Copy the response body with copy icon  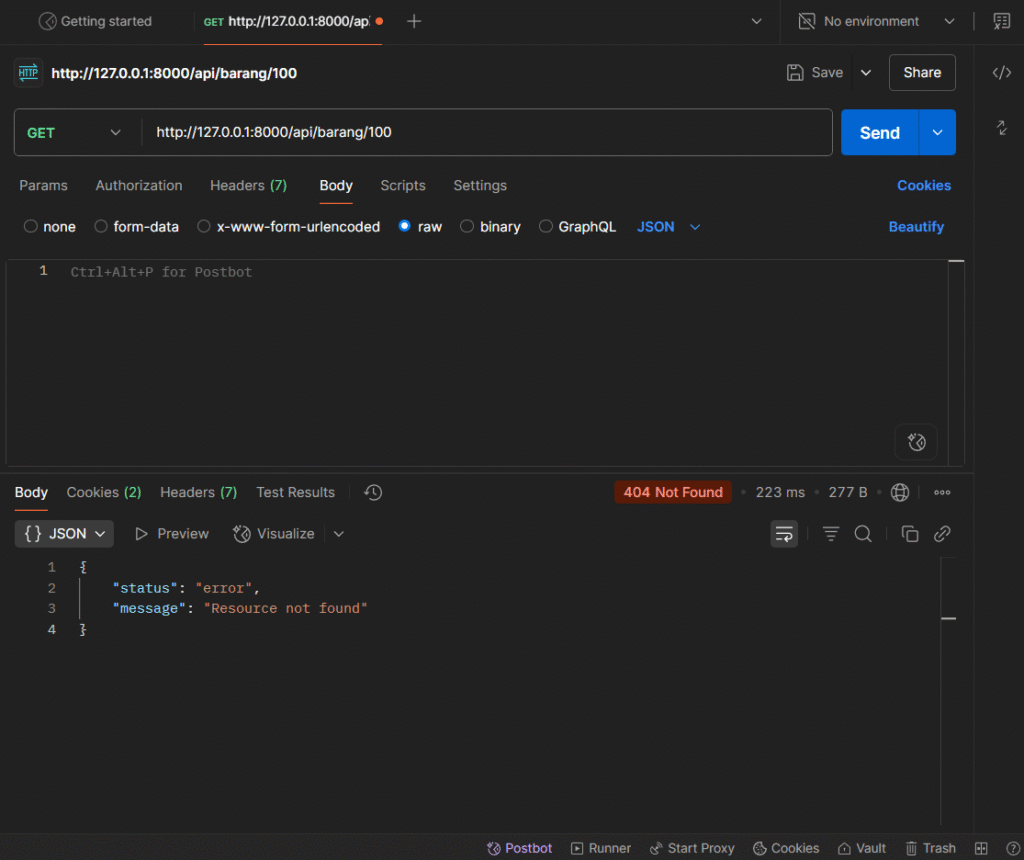tap(909, 534)
